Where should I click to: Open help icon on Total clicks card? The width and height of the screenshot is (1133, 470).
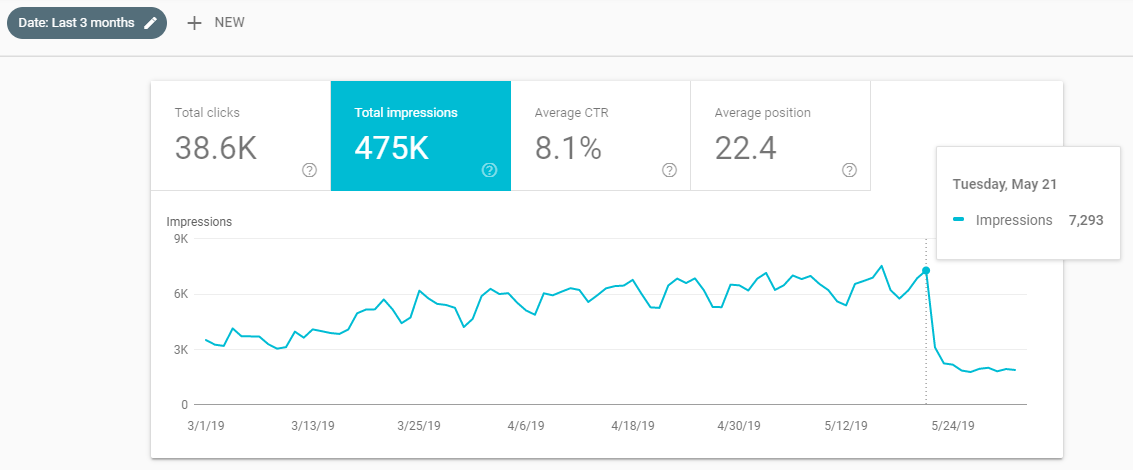[309, 170]
